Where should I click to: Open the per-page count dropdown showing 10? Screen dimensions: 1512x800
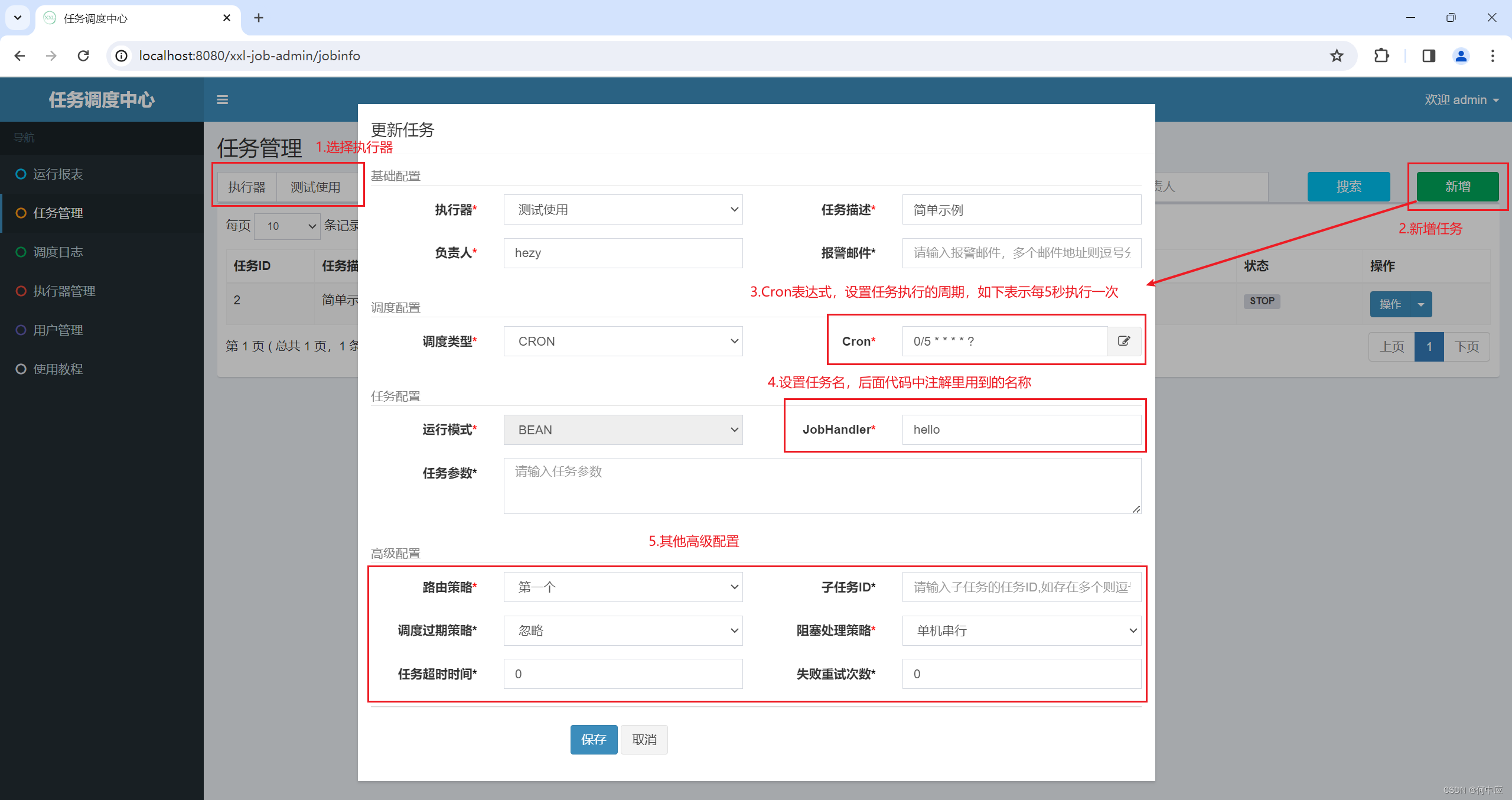[287, 226]
